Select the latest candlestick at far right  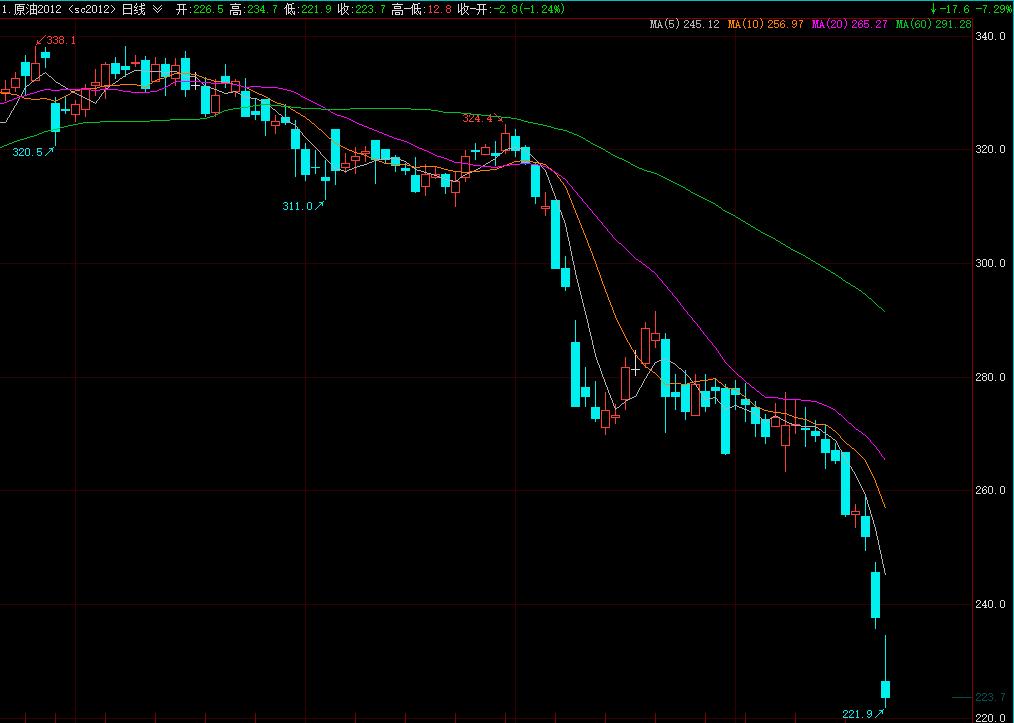point(885,688)
